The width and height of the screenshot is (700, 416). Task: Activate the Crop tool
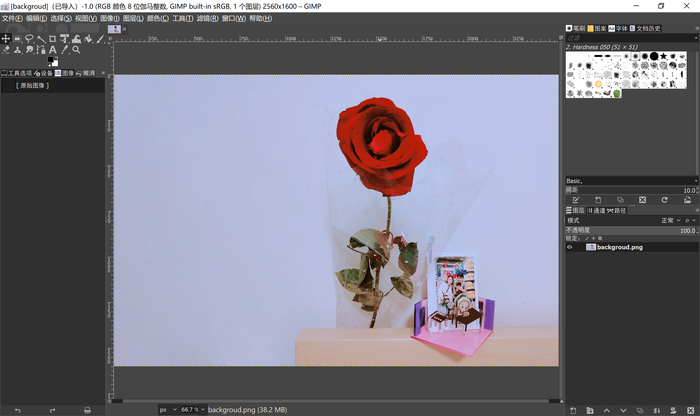click(x=53, y=39)
